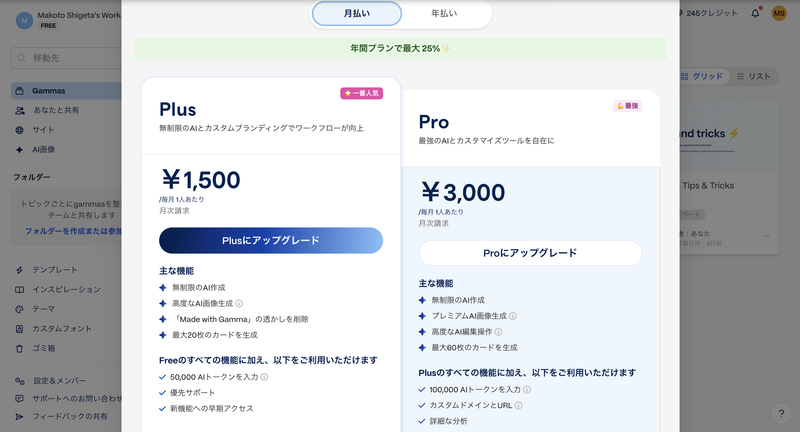Click the カスタムフォント icon
Screen dimensions: 800x432
click(19, 329)
